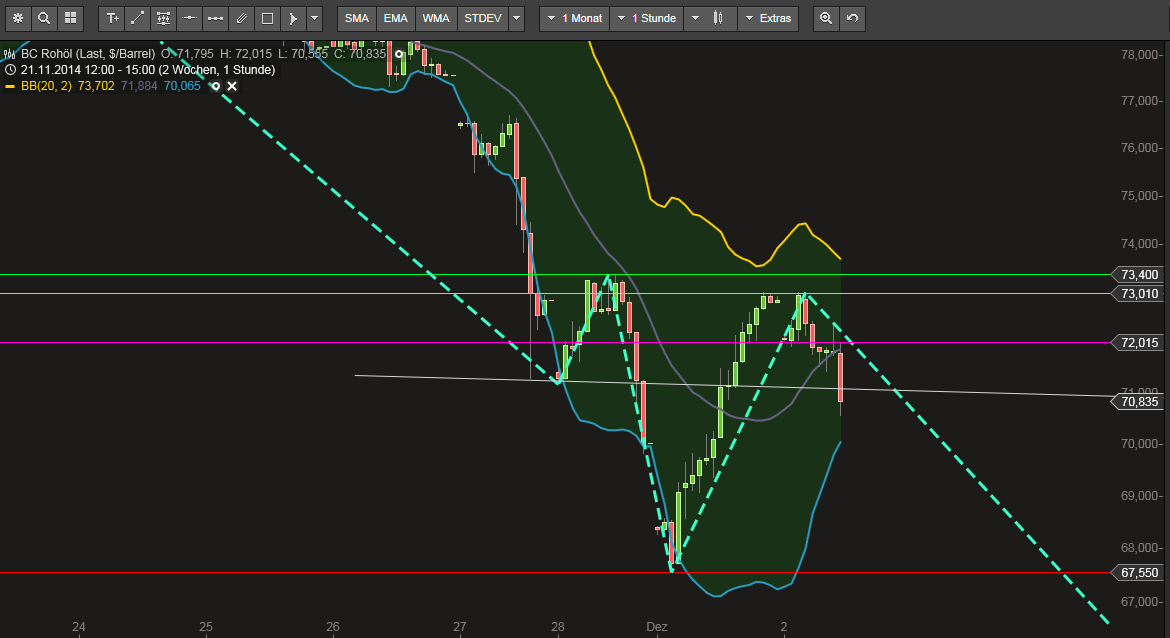Click BC Rohöl (Last, $/Barrel) title
The height and width of the screenshot is (638, 1170).
88,54
